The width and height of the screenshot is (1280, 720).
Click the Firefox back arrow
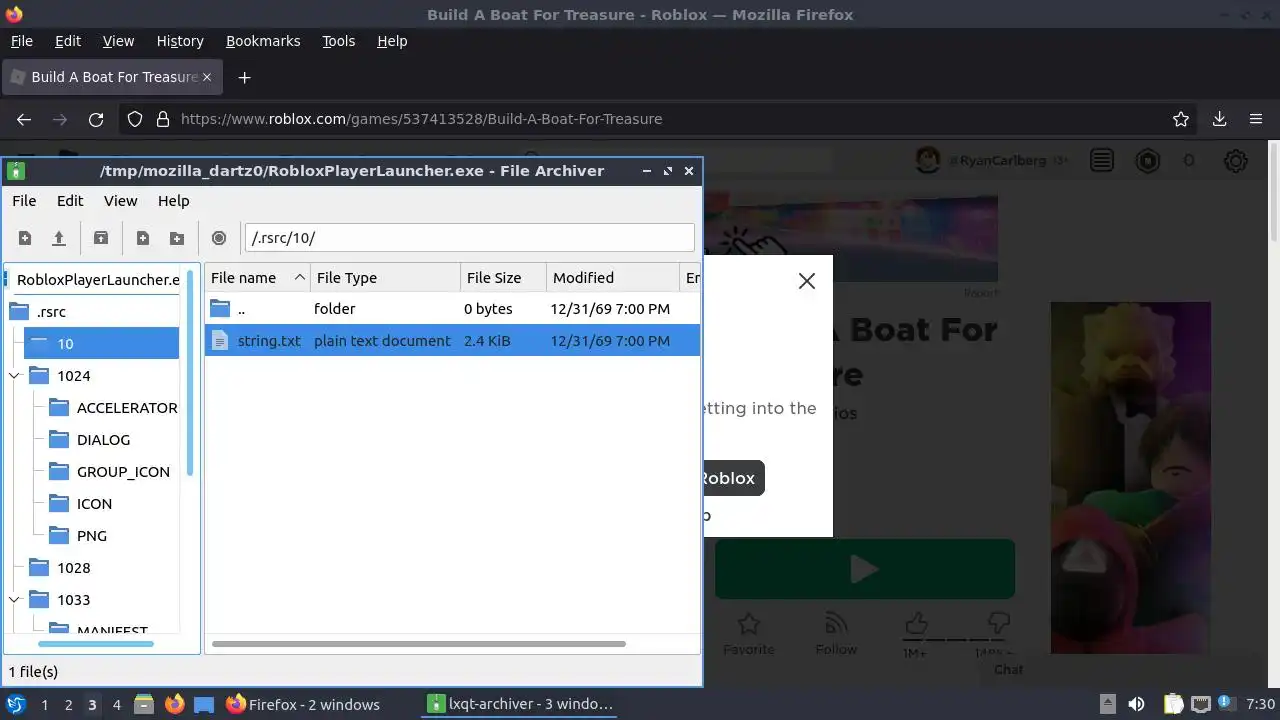click(x=24, y=119)
